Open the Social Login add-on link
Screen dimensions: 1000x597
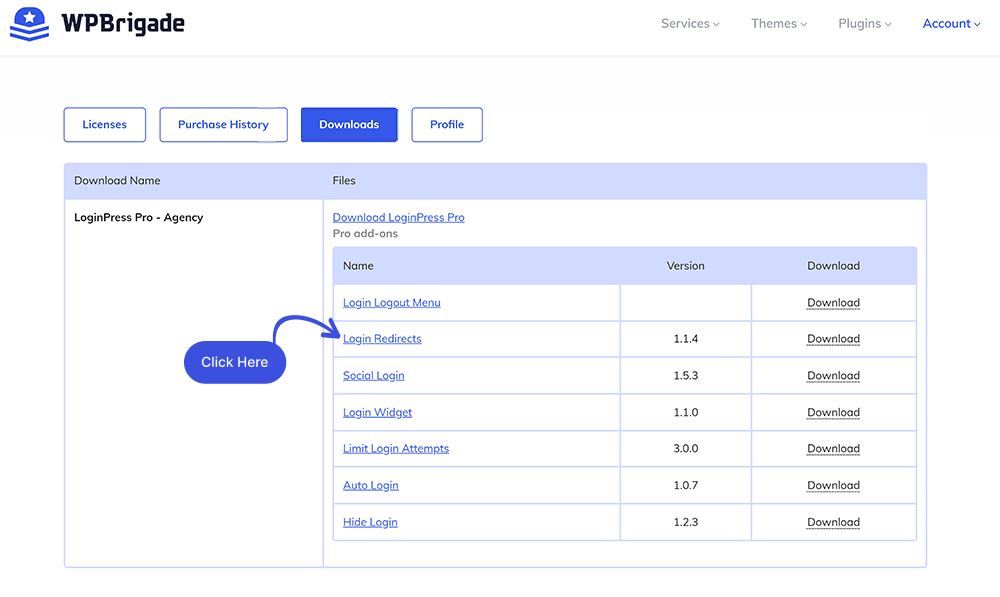tap(374, 376)
